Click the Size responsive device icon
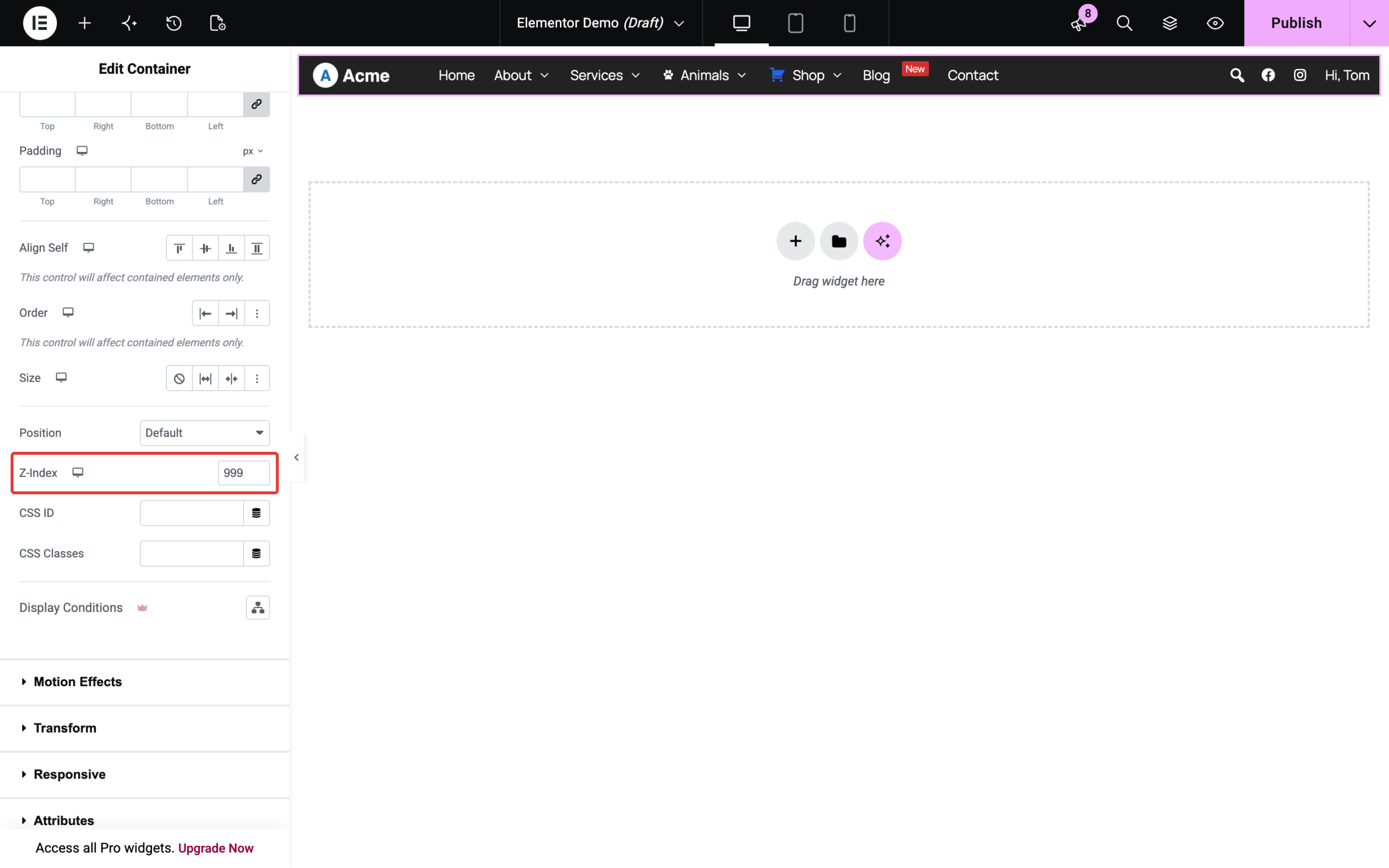The image size is (1389, 868). tap(61, 377)
